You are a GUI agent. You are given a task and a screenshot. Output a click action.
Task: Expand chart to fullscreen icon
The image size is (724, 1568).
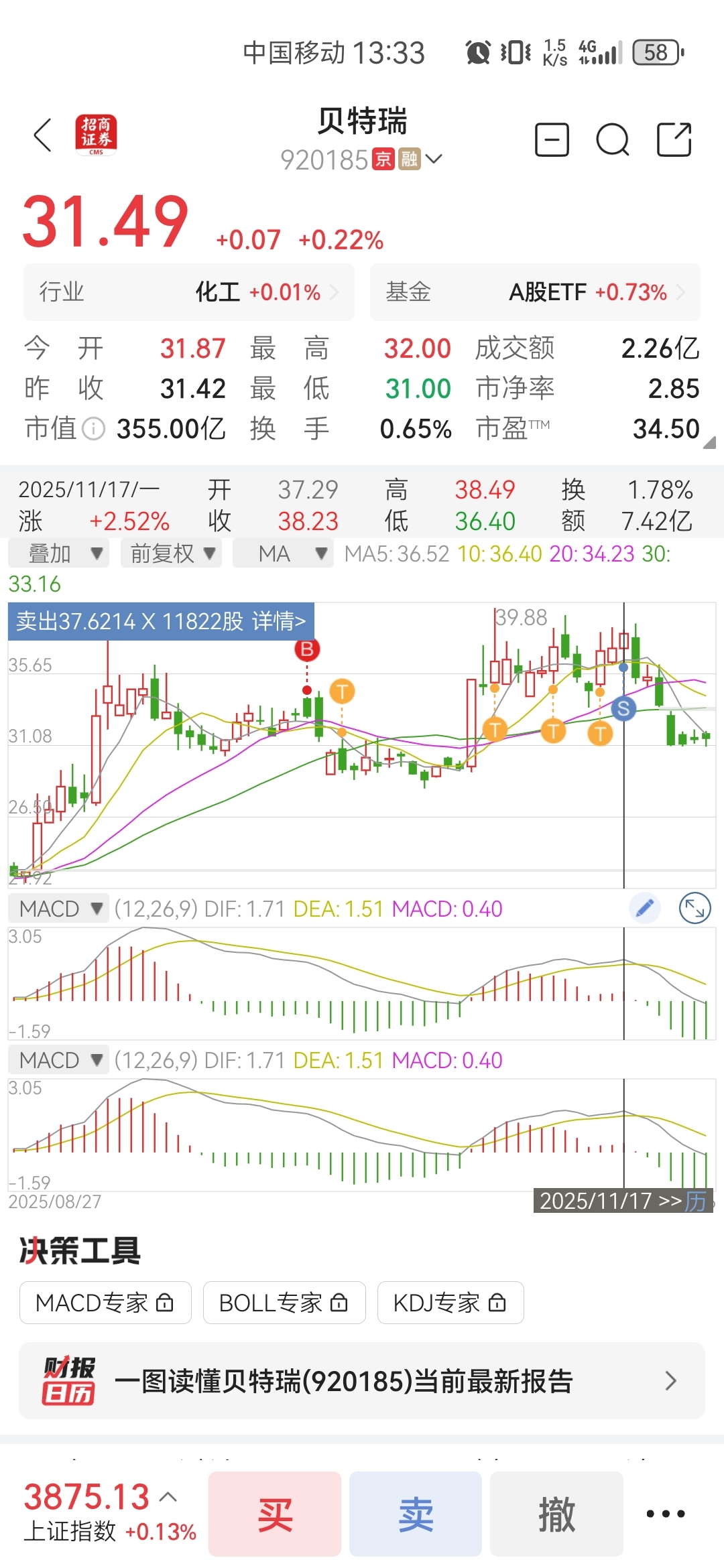[695, 909]
